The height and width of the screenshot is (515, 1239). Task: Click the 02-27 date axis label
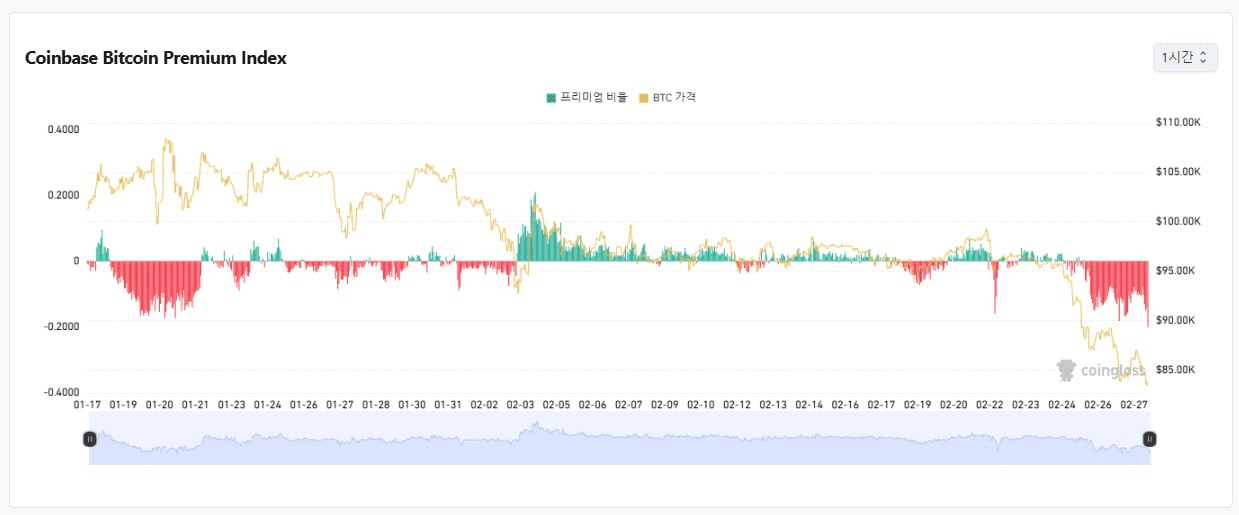(x=1134, y=405)
